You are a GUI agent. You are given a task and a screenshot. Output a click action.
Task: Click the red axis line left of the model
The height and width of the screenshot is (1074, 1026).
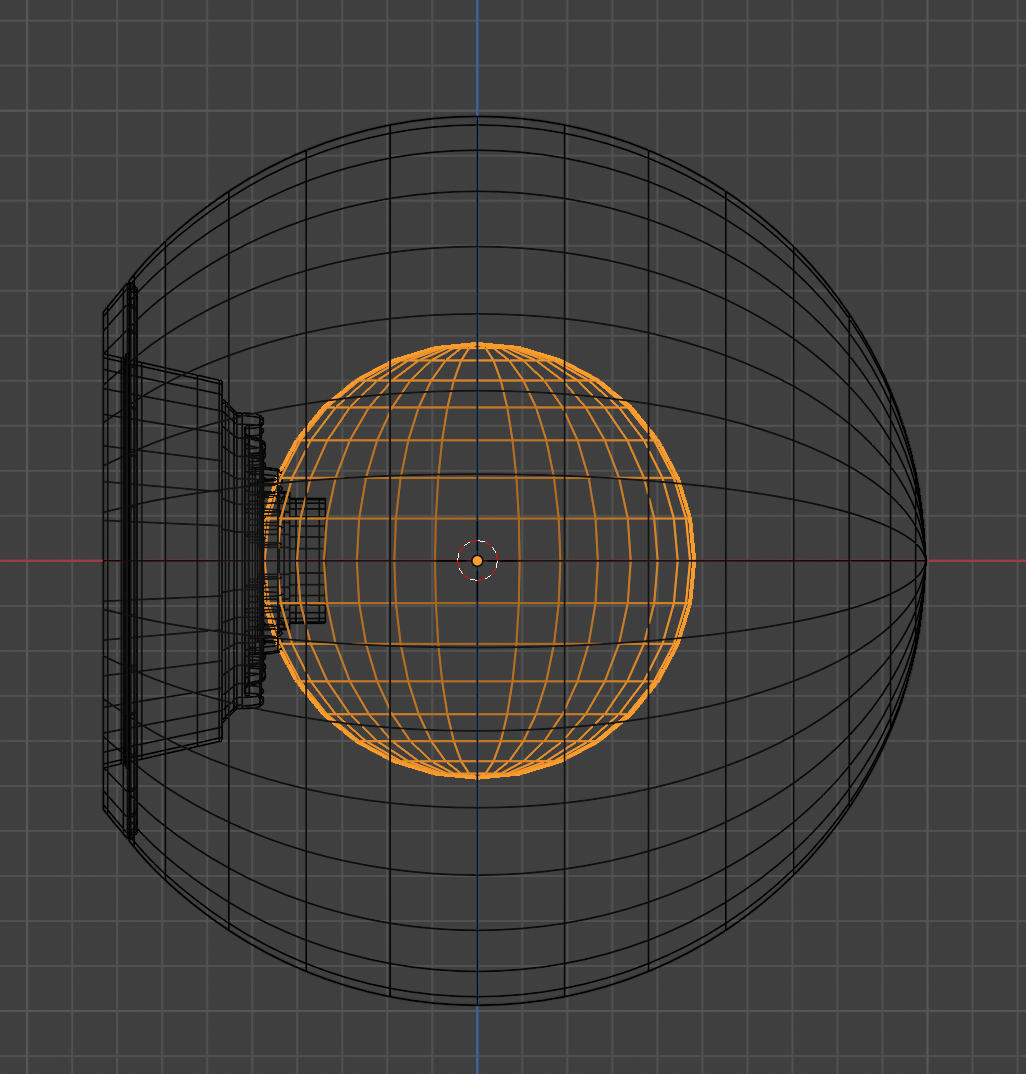[50, 560]
